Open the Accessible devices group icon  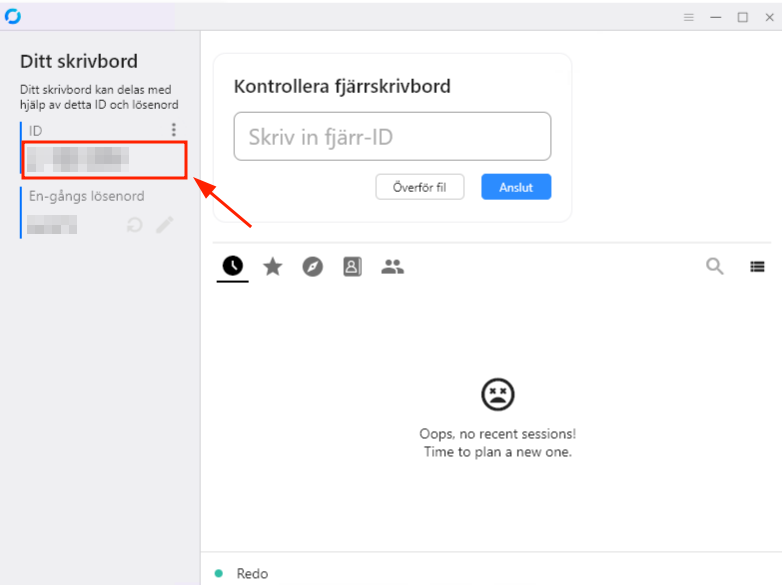tap(392, 267)
